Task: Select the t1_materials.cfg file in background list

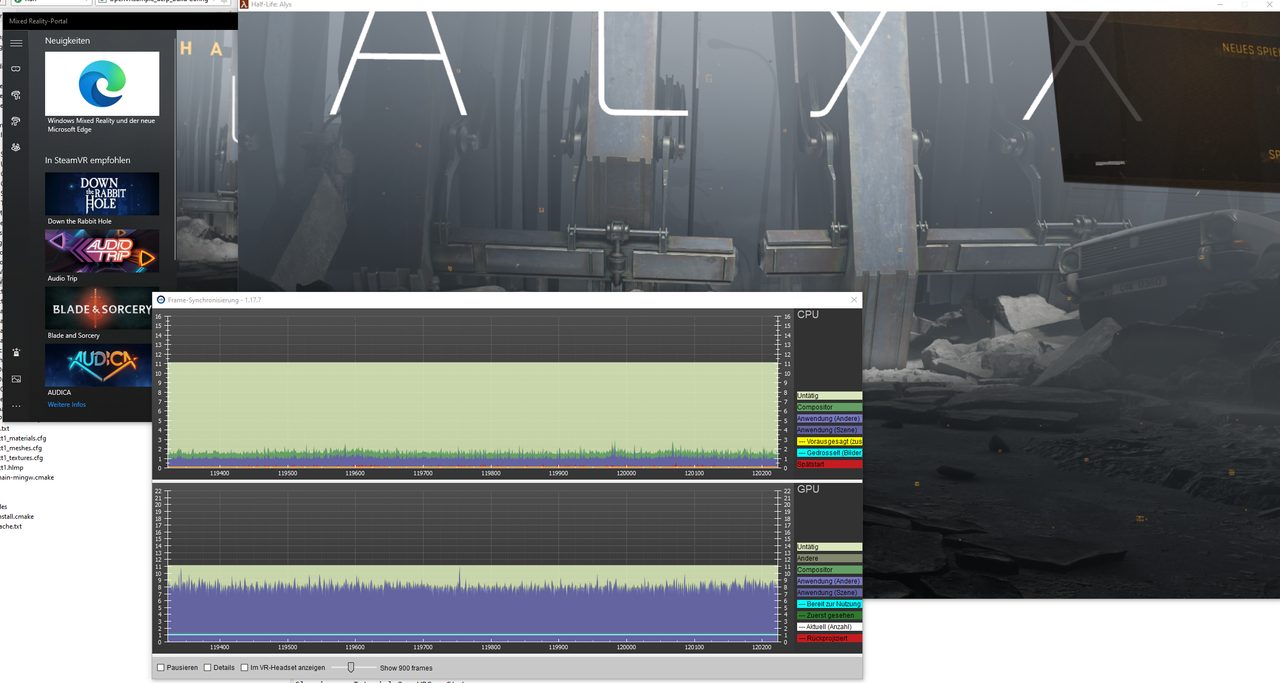Action: tap(22, 438)
